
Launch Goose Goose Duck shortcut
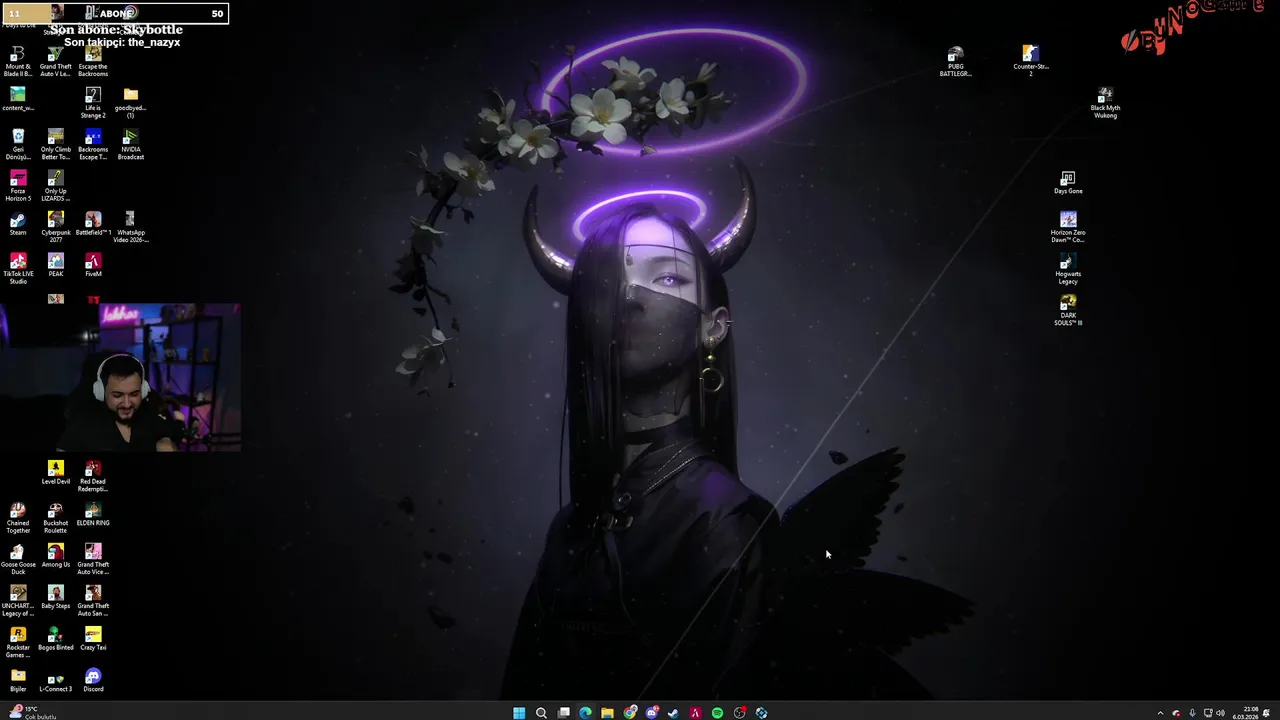point(18,560)
